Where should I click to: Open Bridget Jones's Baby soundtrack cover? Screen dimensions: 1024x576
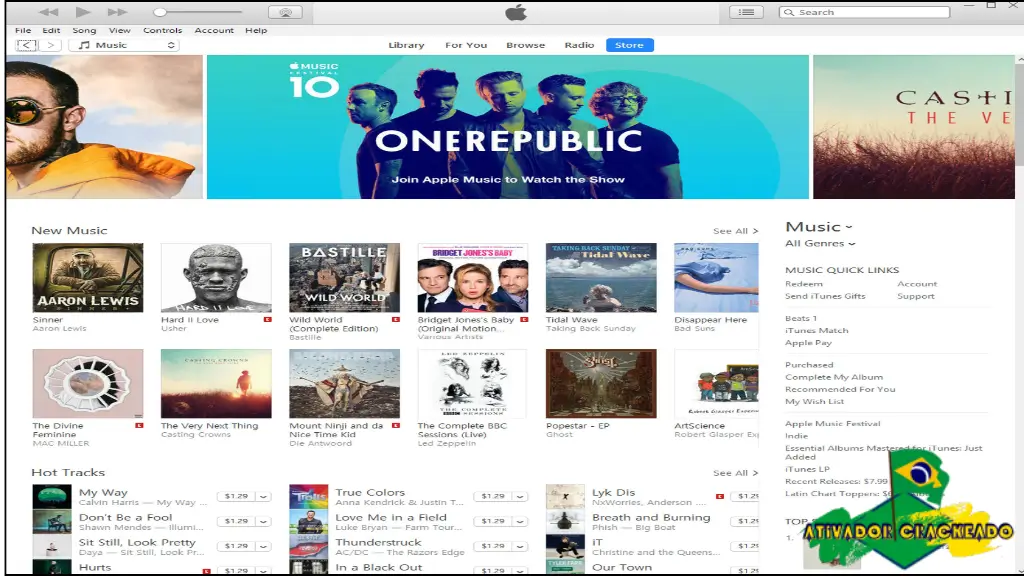coord(472,278)
